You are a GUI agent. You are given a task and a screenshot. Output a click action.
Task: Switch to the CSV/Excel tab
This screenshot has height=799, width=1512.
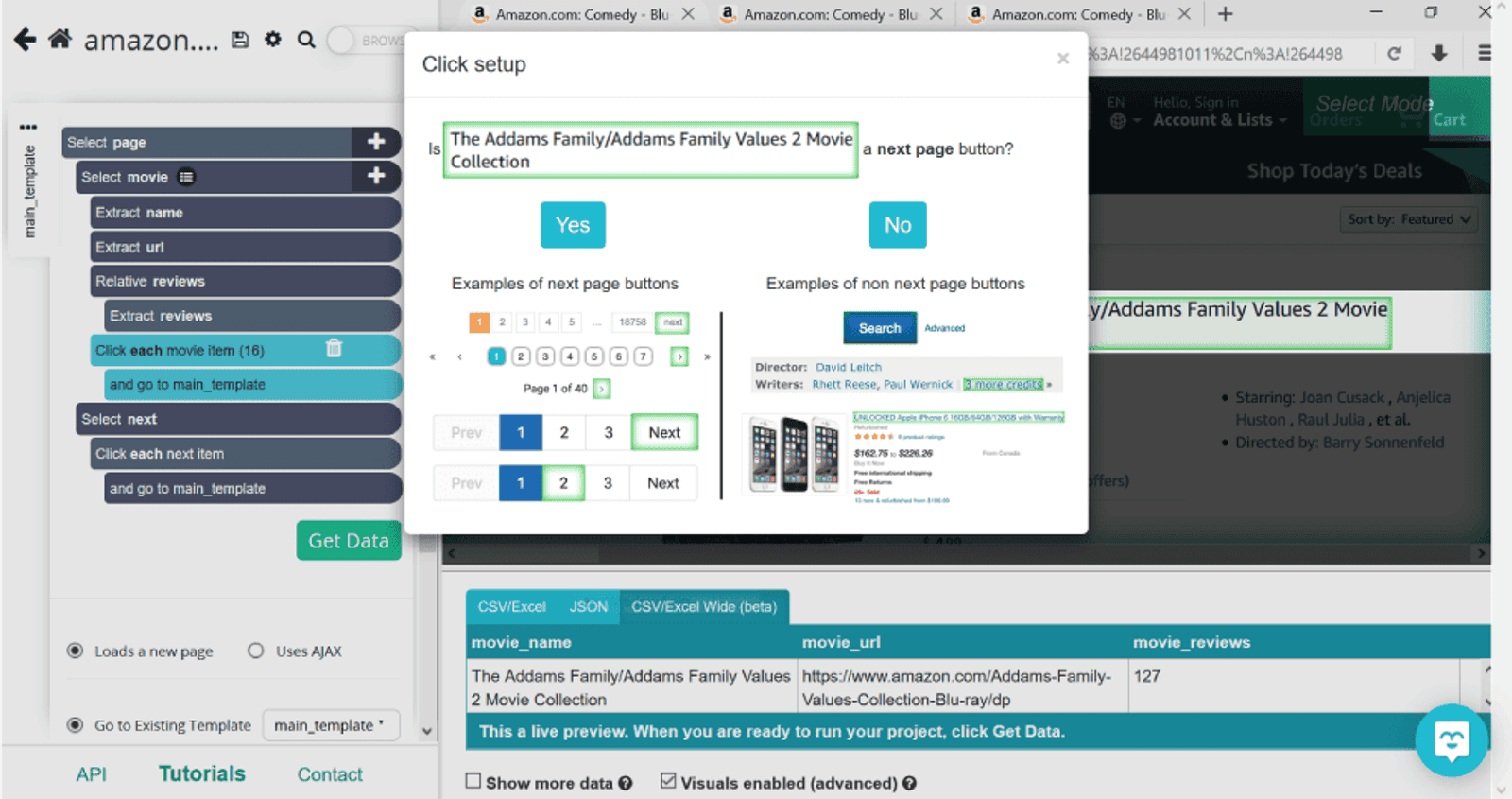[x=511, y=607]
